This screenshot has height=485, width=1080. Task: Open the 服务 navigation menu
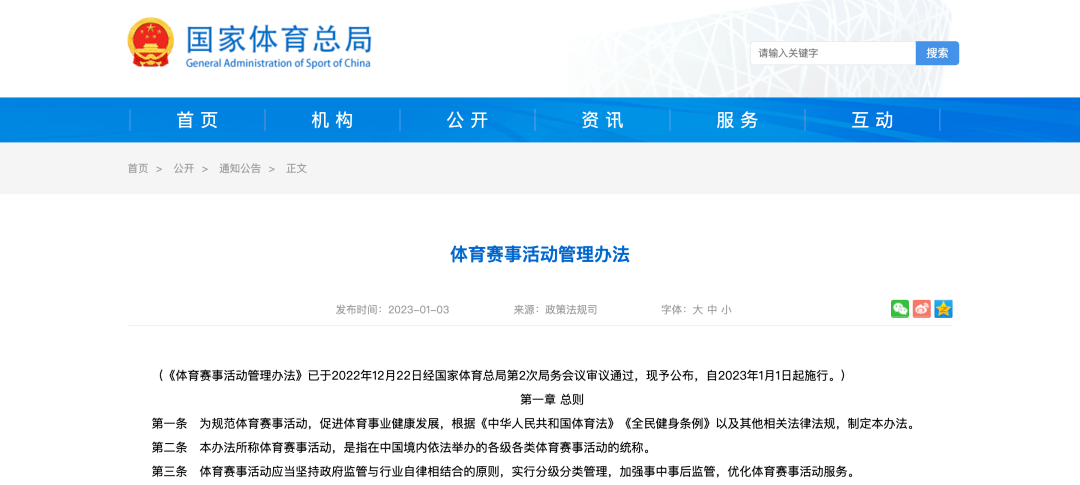coord(738,120)
